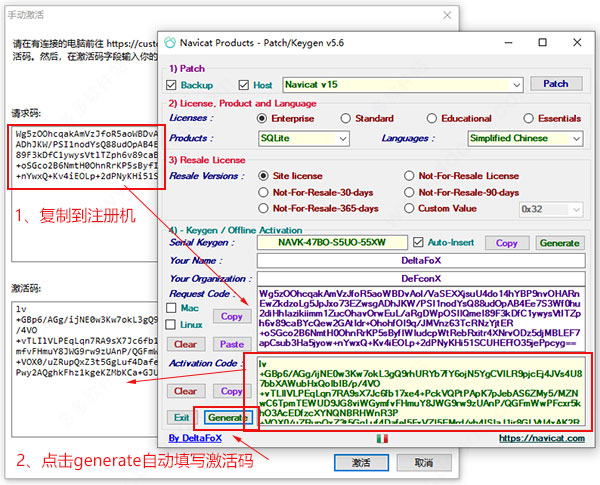Copy the serial key with Copy button

coord(507,243)
